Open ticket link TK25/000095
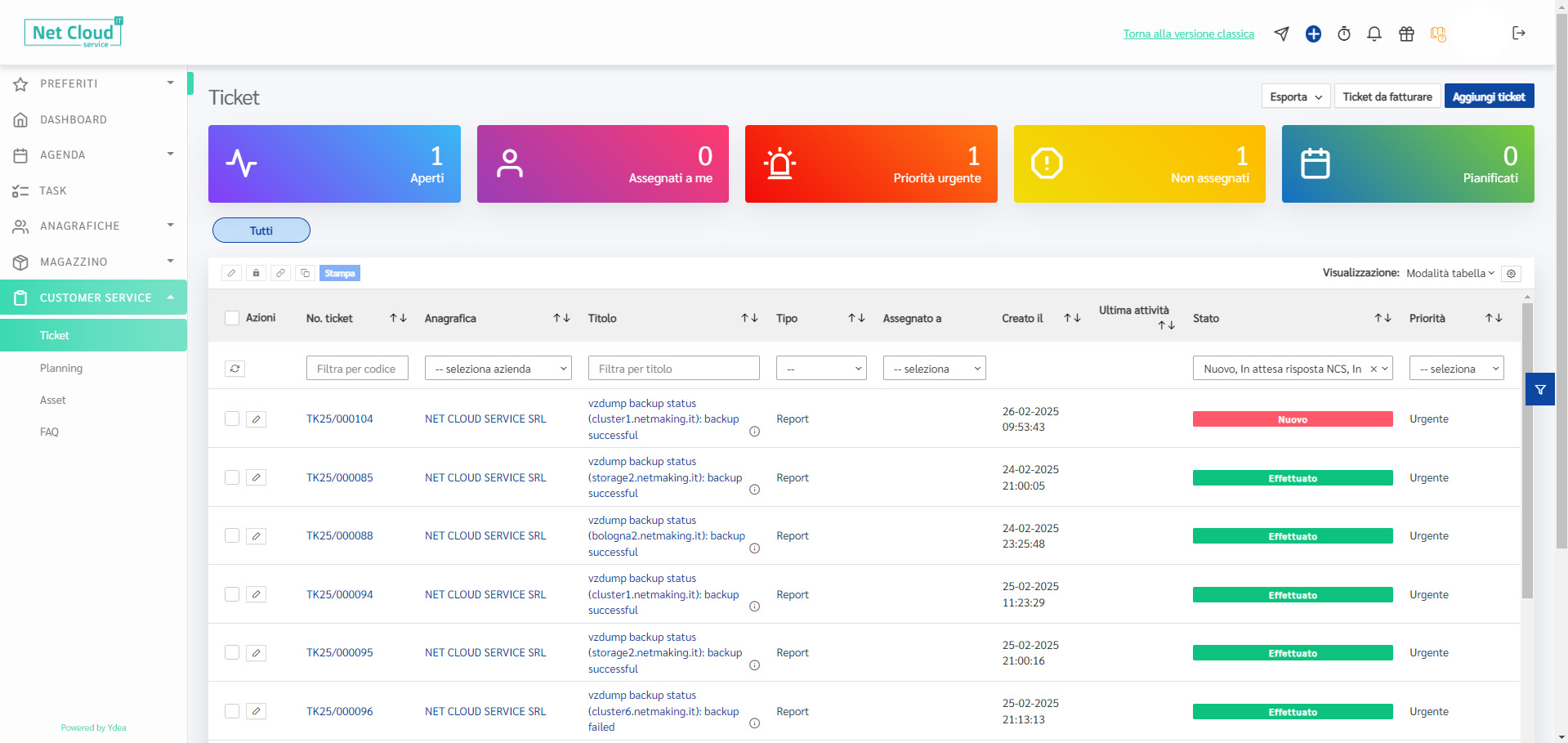Screen dimensions: 1568x743 coord(340,652)
